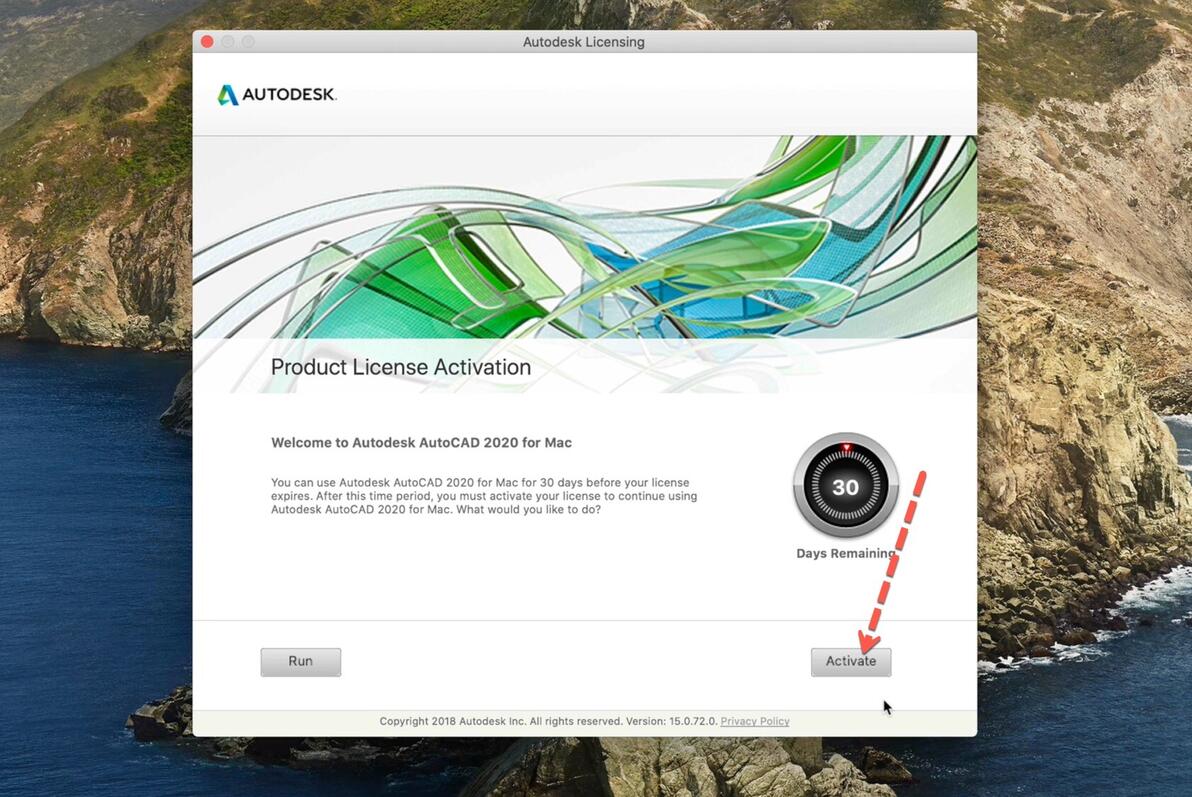The width and height of the screenshot is (1192, 797).
Task: Click the Activate button
Action: point(851,662)
